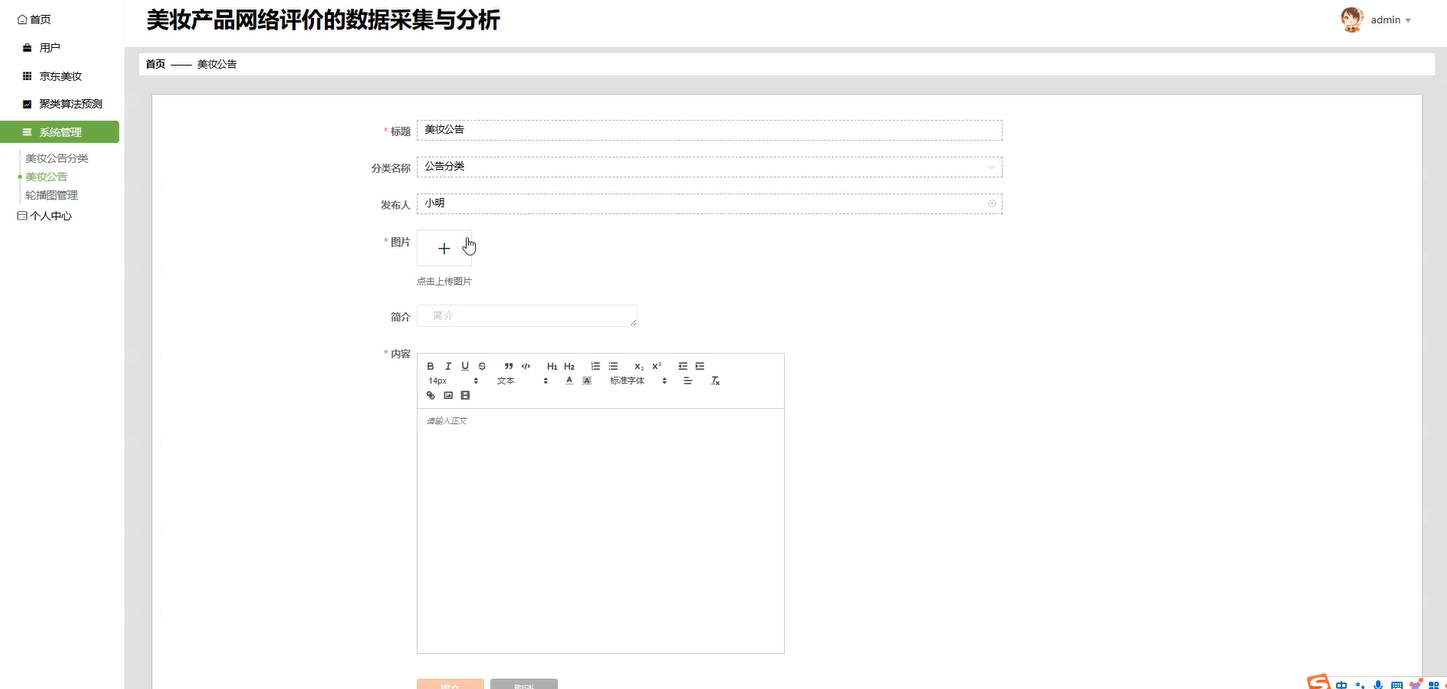Image resolution: width=1447 pixels, height=689 pixels.
Task: Apply H1 heading in the editor
Action: [x=551, y=366]
